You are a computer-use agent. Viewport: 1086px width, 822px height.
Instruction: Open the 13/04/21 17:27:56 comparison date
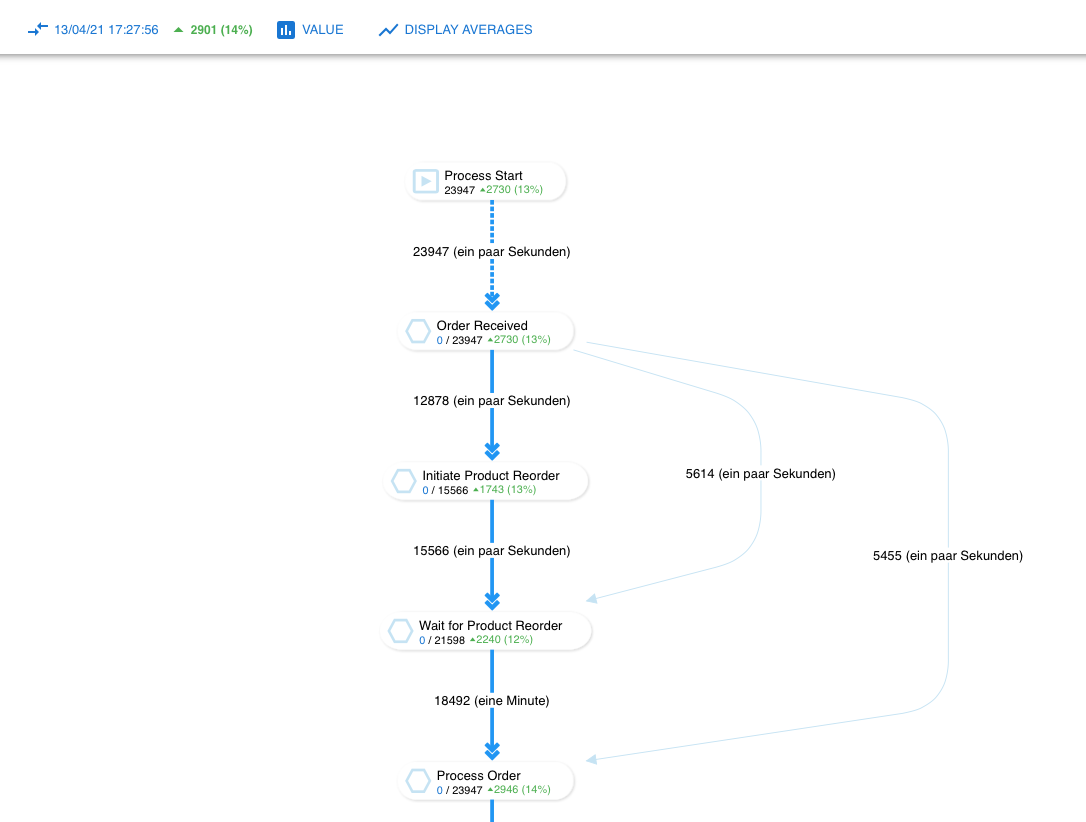pyautogui.click(x=106, y=30)
